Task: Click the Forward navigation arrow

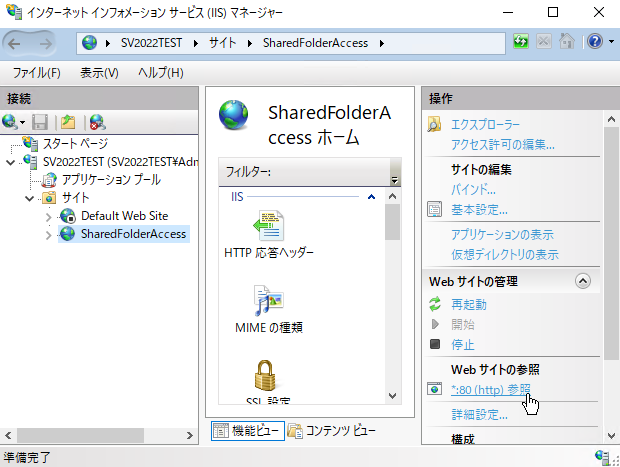Action: pyautogui.click(x=45, y=43)
